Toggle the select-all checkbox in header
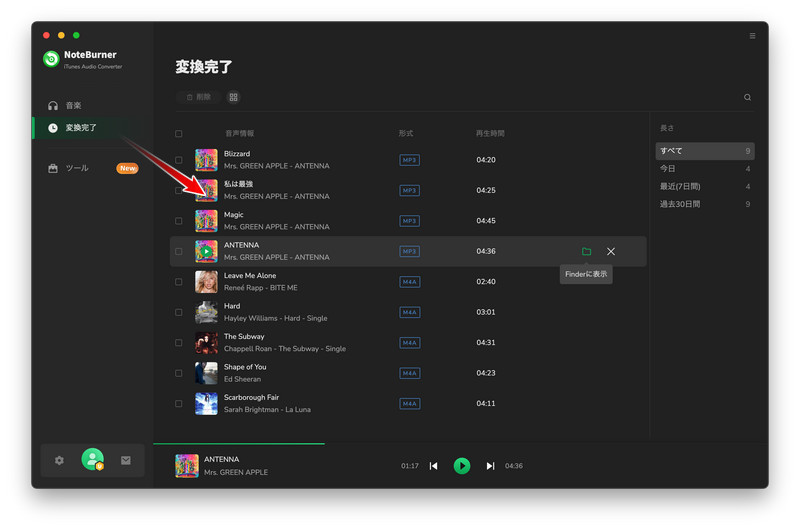This screenshot has width=800, height=530. [179, 134]
